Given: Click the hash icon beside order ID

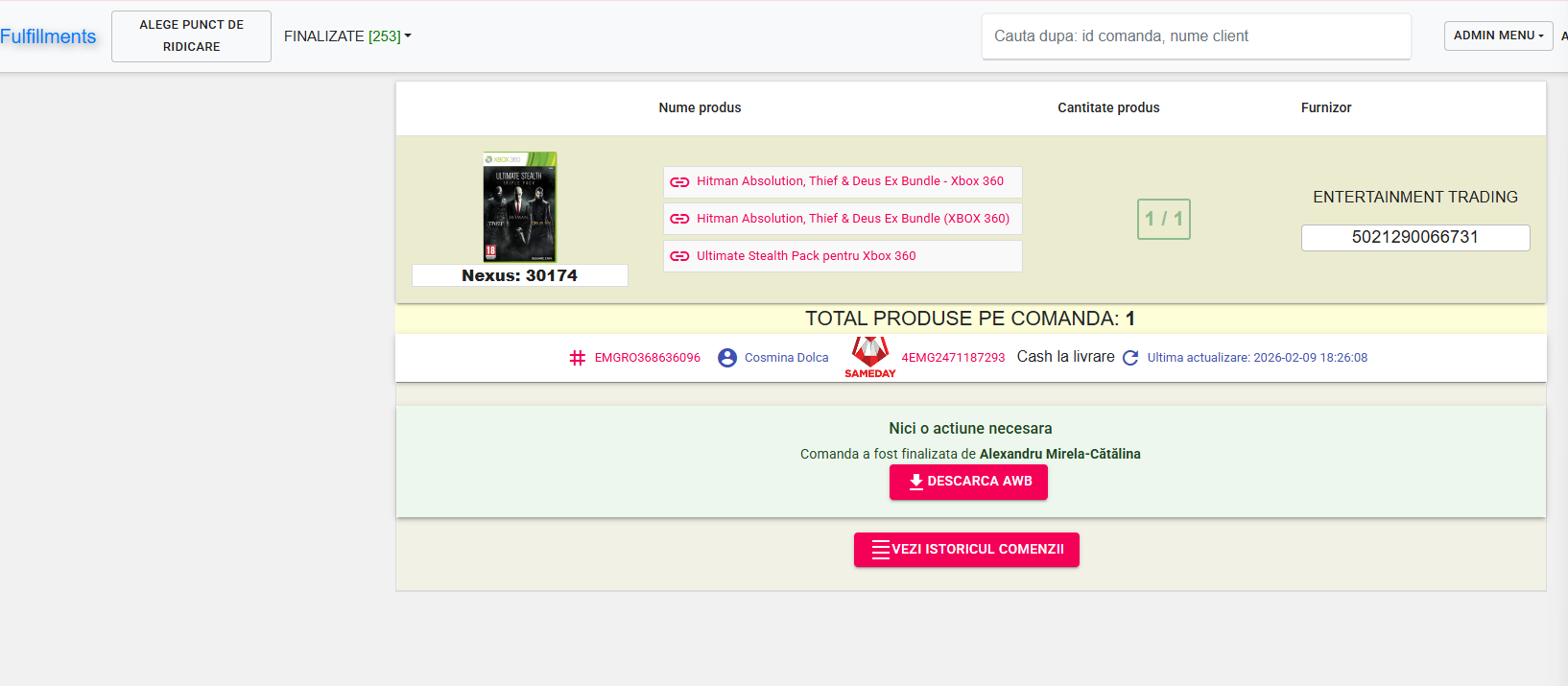Looking at the screenshot, I should (x=578, y=358).
